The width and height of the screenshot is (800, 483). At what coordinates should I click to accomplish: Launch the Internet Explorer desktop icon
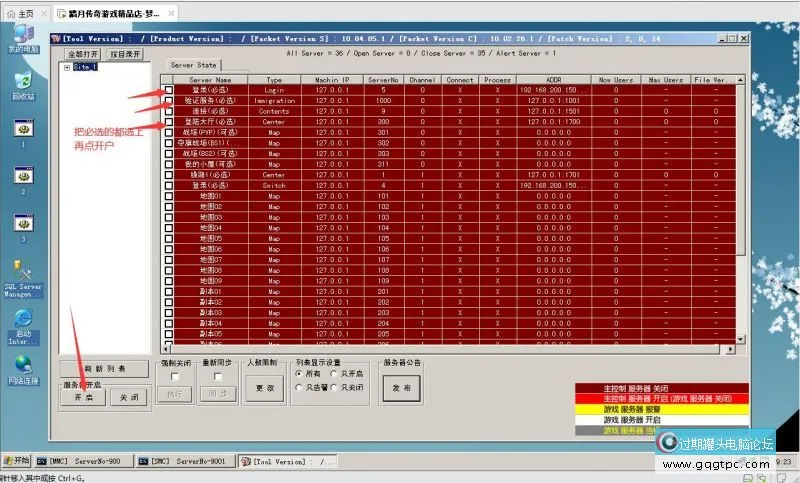23,327
